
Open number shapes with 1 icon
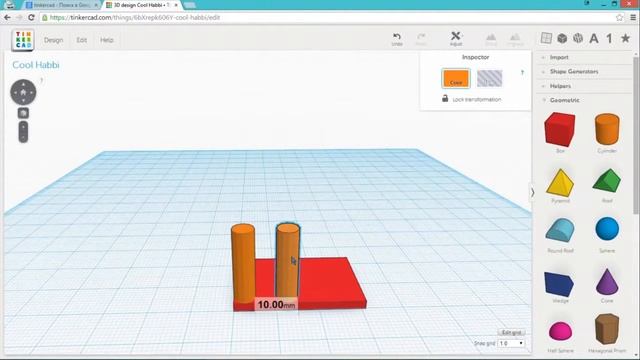pyautogui.click(x=609, y=38)
